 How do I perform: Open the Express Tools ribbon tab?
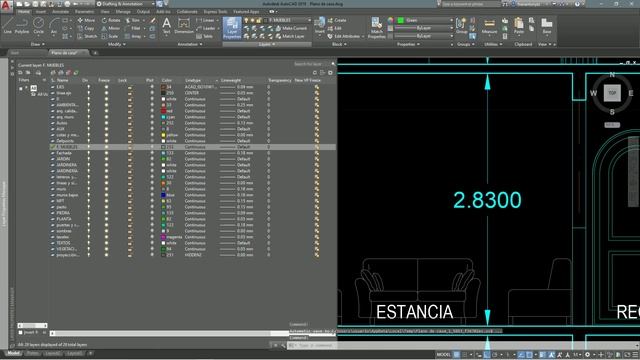[216, 12]
